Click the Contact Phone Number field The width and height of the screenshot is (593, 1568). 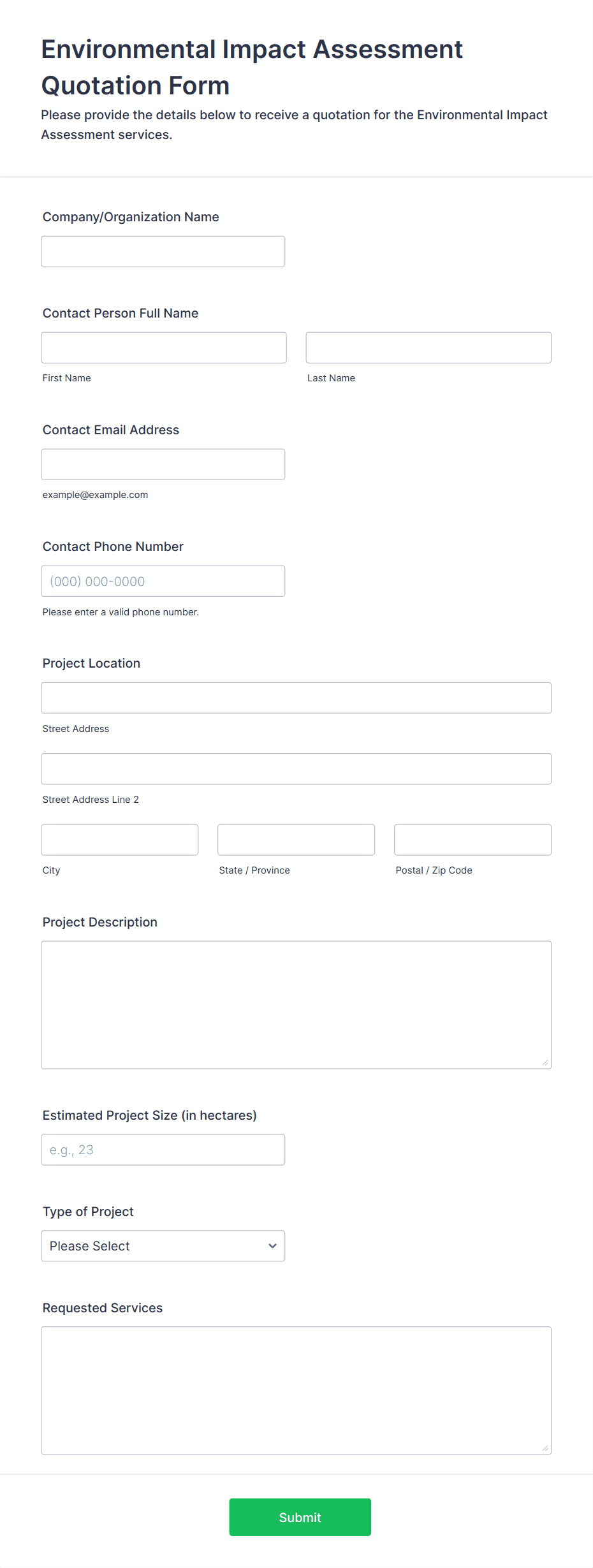pyautogui.click(x=163, y=581)
